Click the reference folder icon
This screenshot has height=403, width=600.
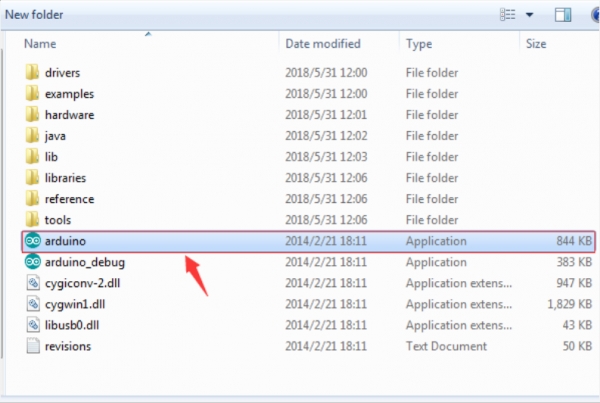(x=33, y=199)
